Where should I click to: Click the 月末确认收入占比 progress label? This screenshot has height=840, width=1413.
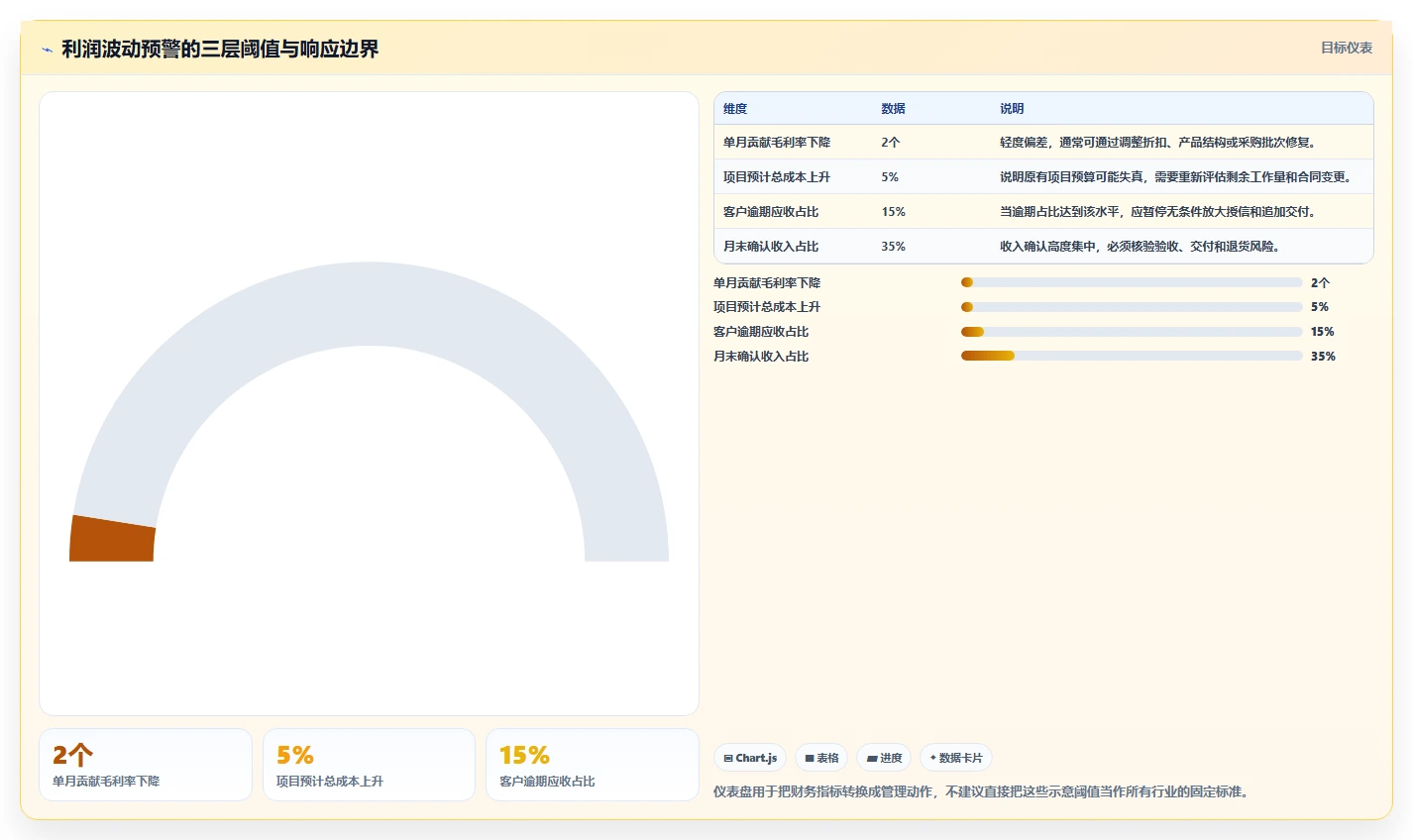(x=761, y=357)
